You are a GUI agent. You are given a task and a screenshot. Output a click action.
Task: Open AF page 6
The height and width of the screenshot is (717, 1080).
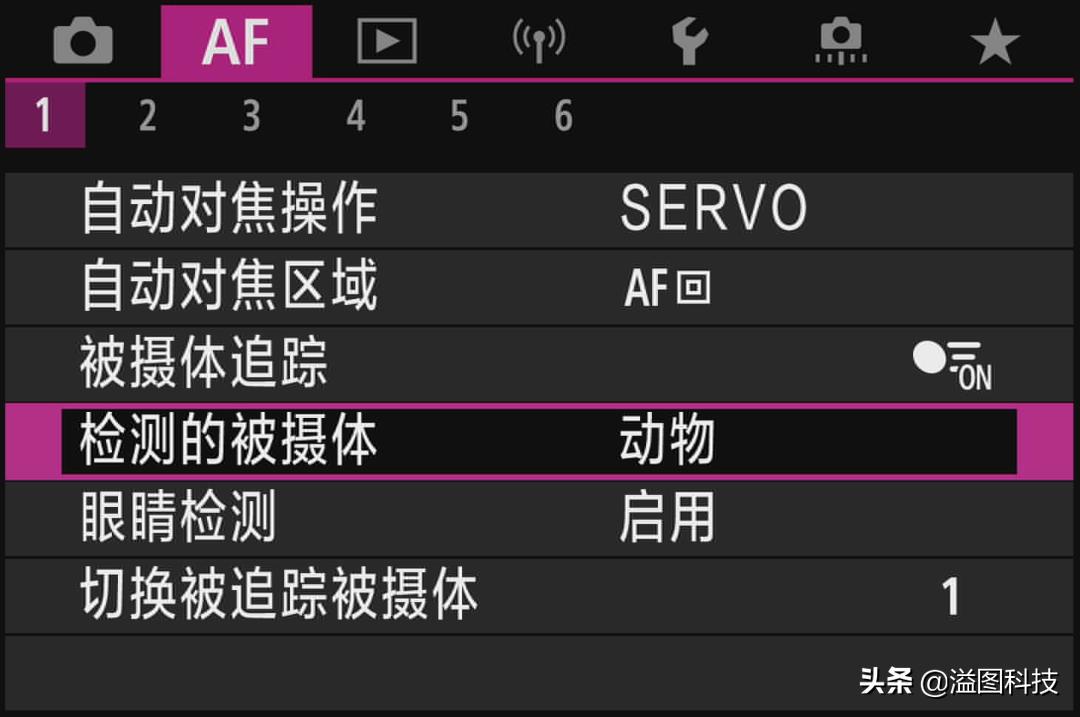pos(563,117)
